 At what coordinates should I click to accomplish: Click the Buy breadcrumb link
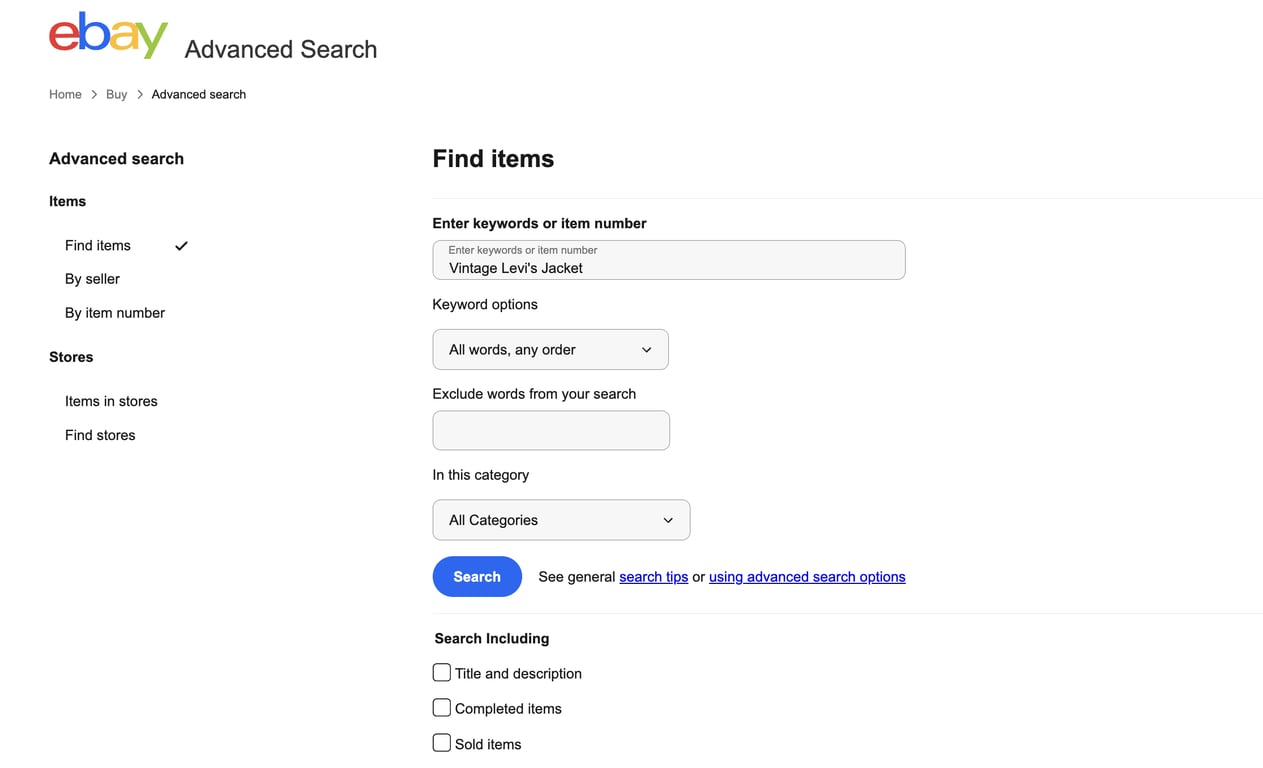point(116,94)
